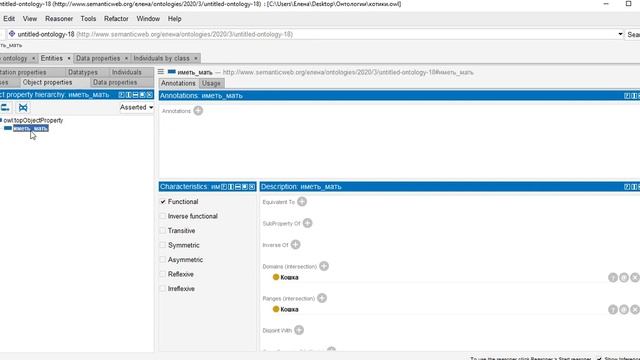This screenshot has height=360, width=640.
Task: Select Кошка class under Domains
Action: [289, 277]
